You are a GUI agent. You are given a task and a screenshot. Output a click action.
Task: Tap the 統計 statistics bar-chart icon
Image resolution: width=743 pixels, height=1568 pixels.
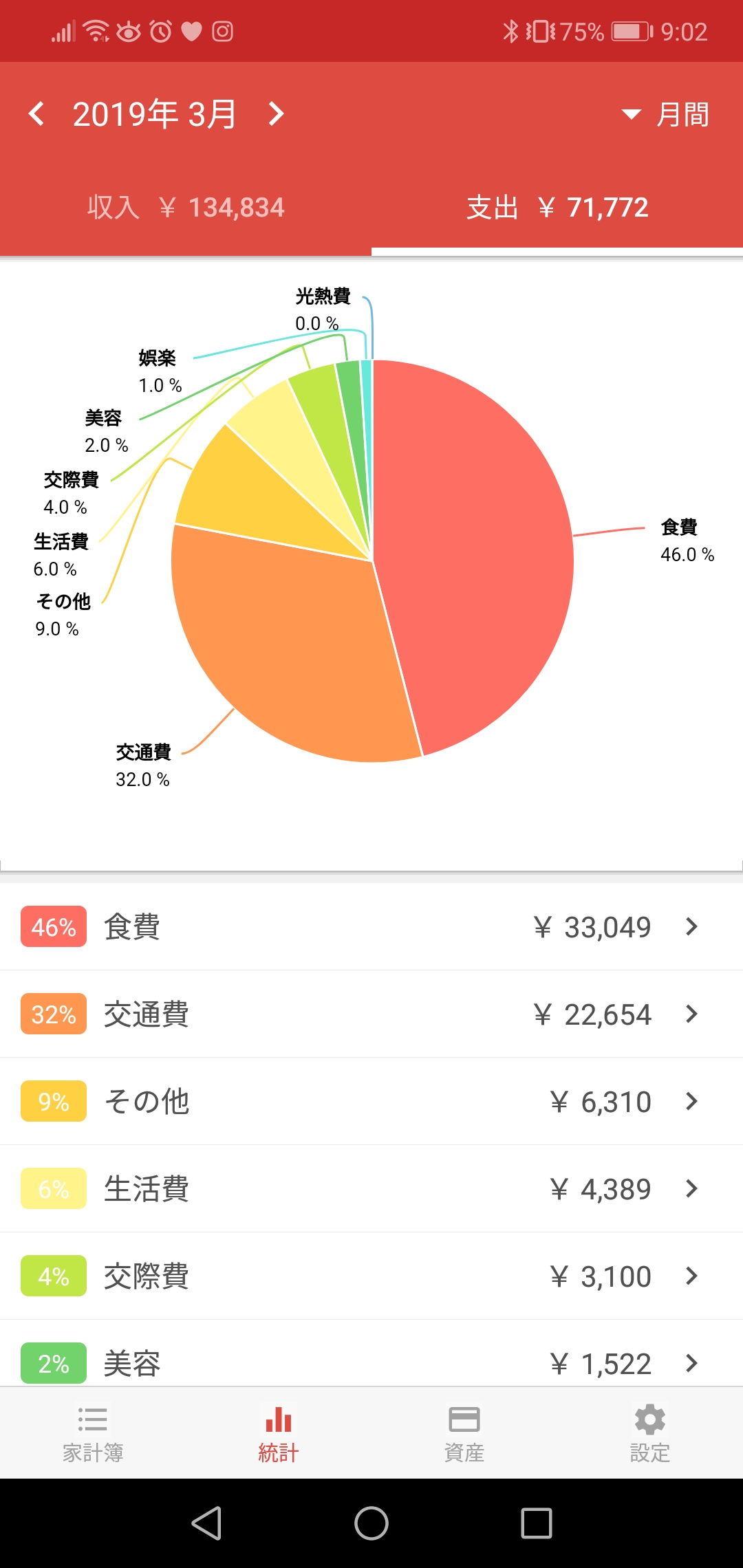(x=279, y=1419)
